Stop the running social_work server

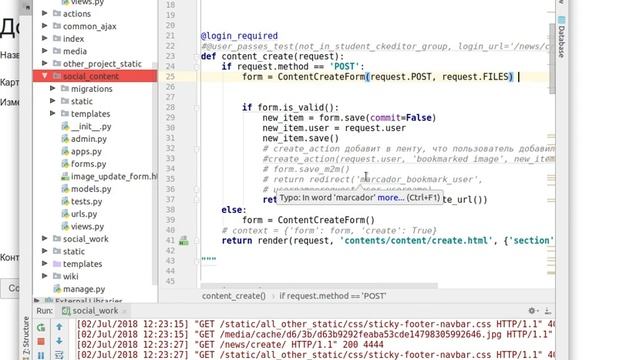(x=41, y=342)
